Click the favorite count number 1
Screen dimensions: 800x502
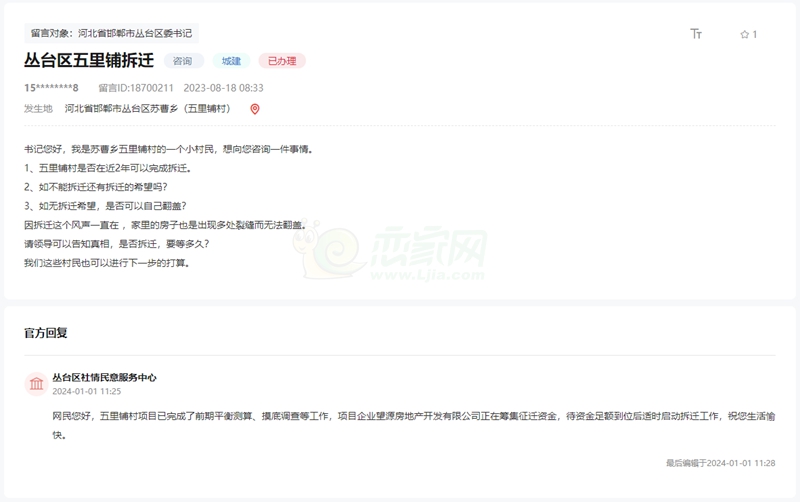[x=755, y=34]
